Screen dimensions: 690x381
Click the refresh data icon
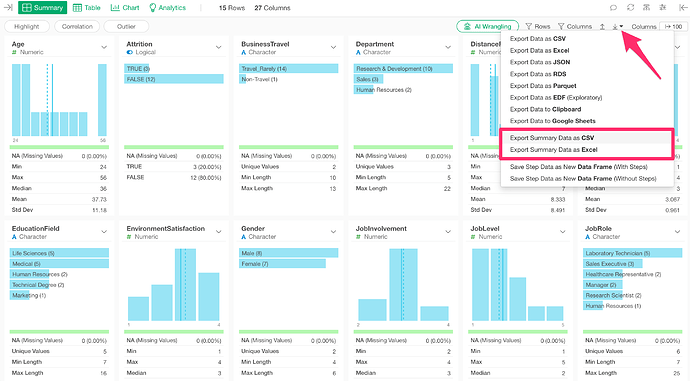tap(631, 7)
